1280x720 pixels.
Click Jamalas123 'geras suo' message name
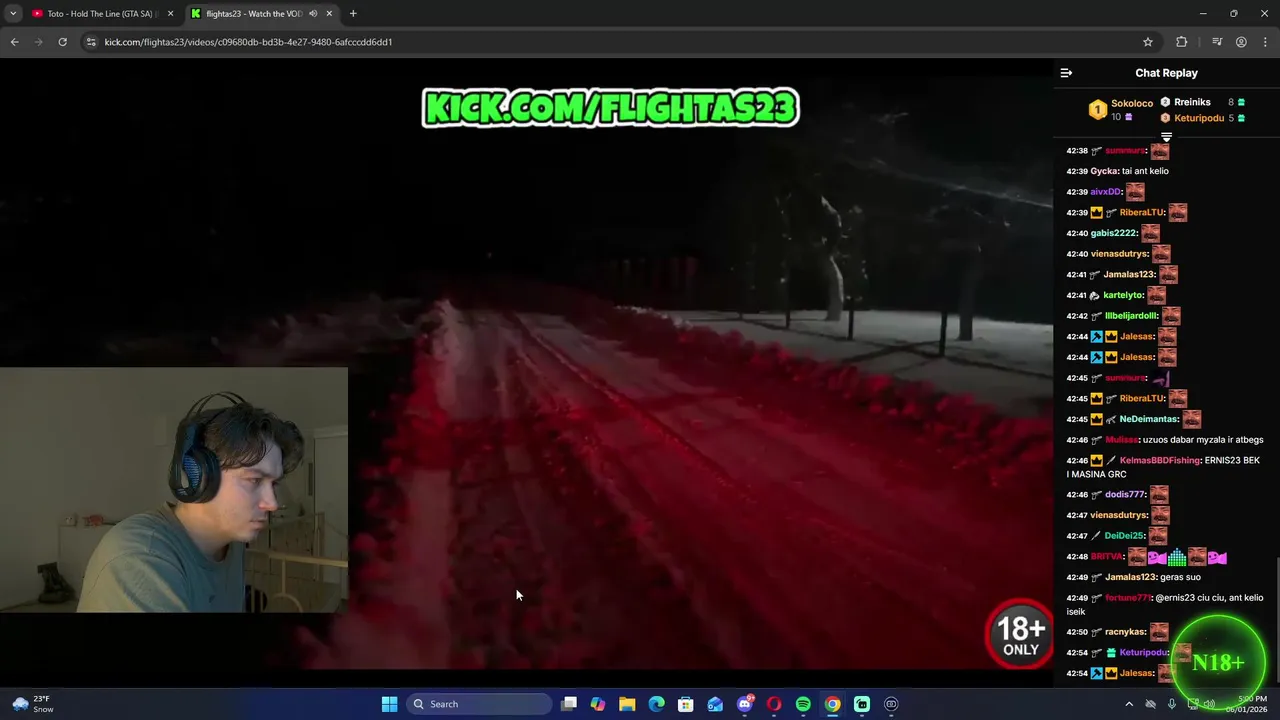[1129, 577]
